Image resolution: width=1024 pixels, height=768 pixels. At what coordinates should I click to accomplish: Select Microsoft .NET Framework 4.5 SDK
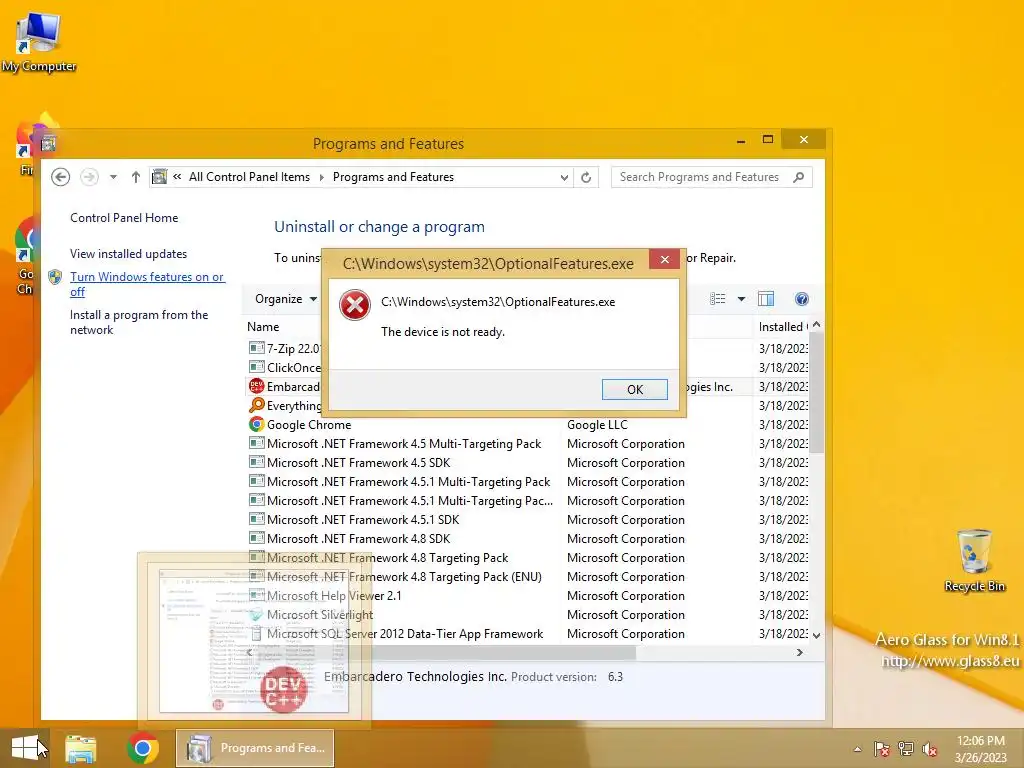pyautogui.click(x=359, y=462)
